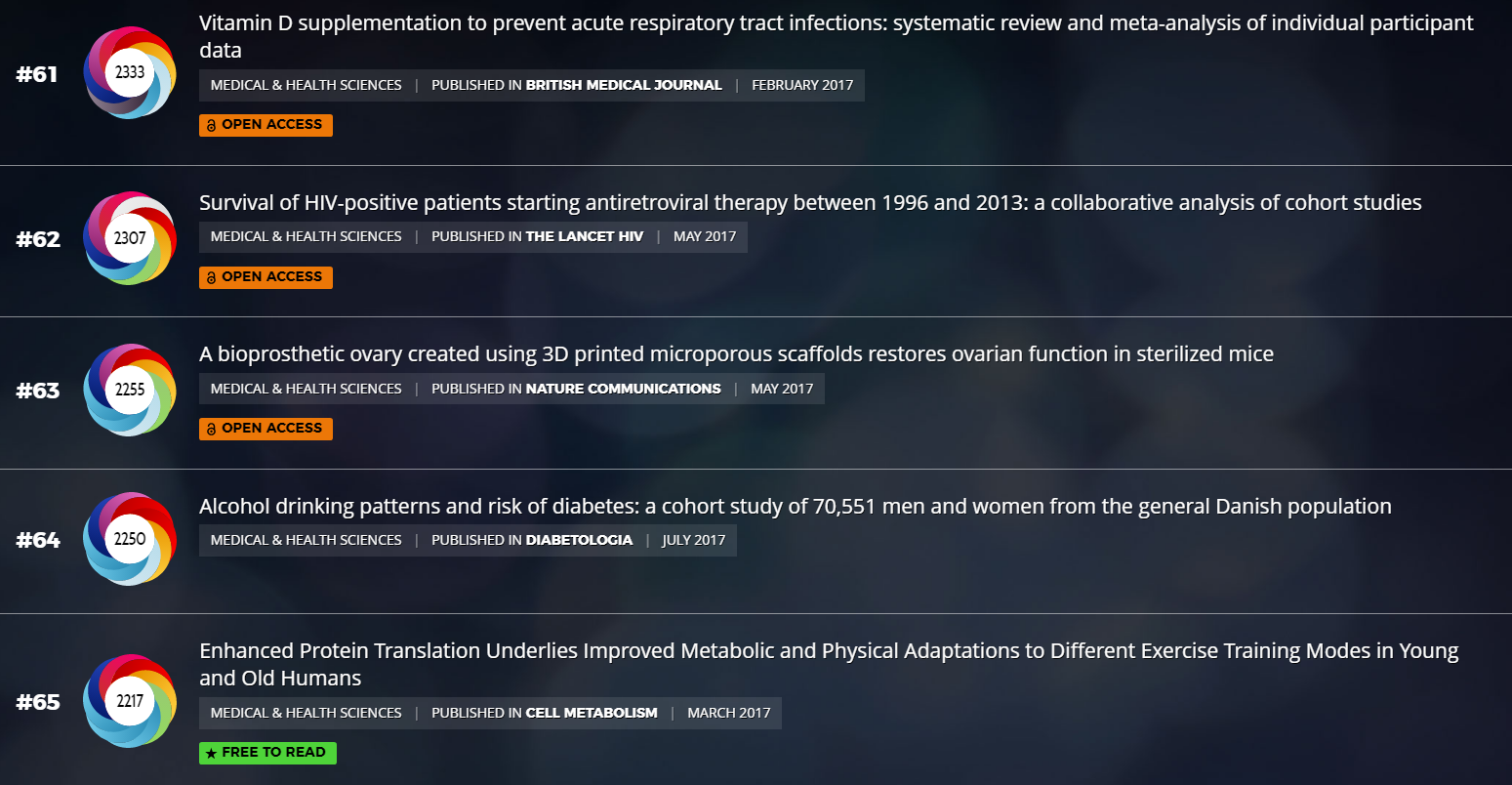Click Medical & Health Sciences tag on #62
Image resolution: width=1512 pixels, height=785 pixels.
point(306,236)
